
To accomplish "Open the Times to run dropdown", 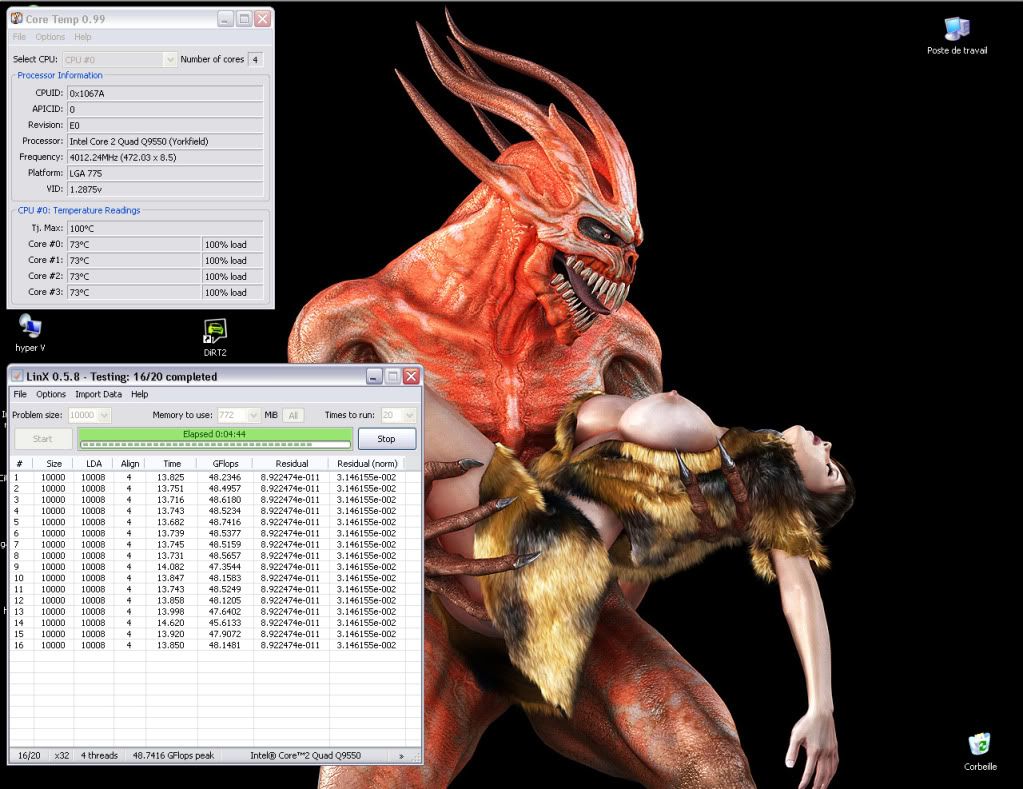I will pyautogui.click(x=410, y=414).
